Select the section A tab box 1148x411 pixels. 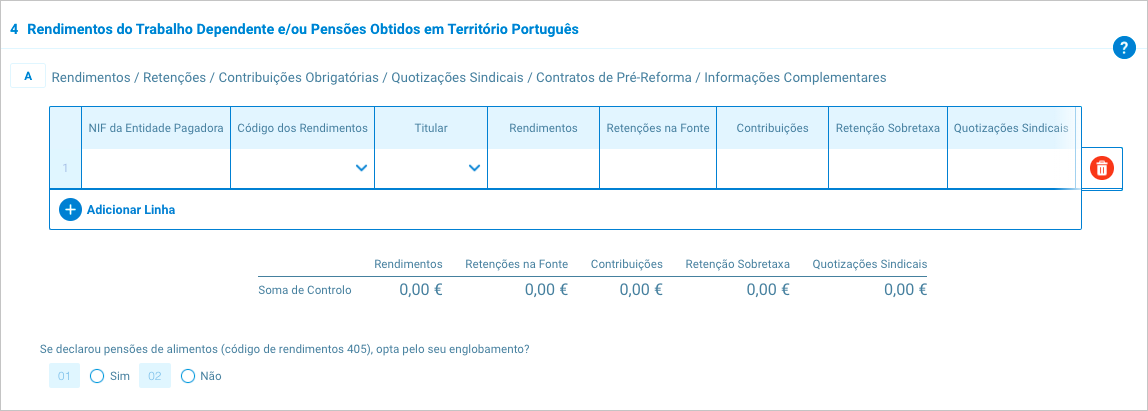coord(28,76)
